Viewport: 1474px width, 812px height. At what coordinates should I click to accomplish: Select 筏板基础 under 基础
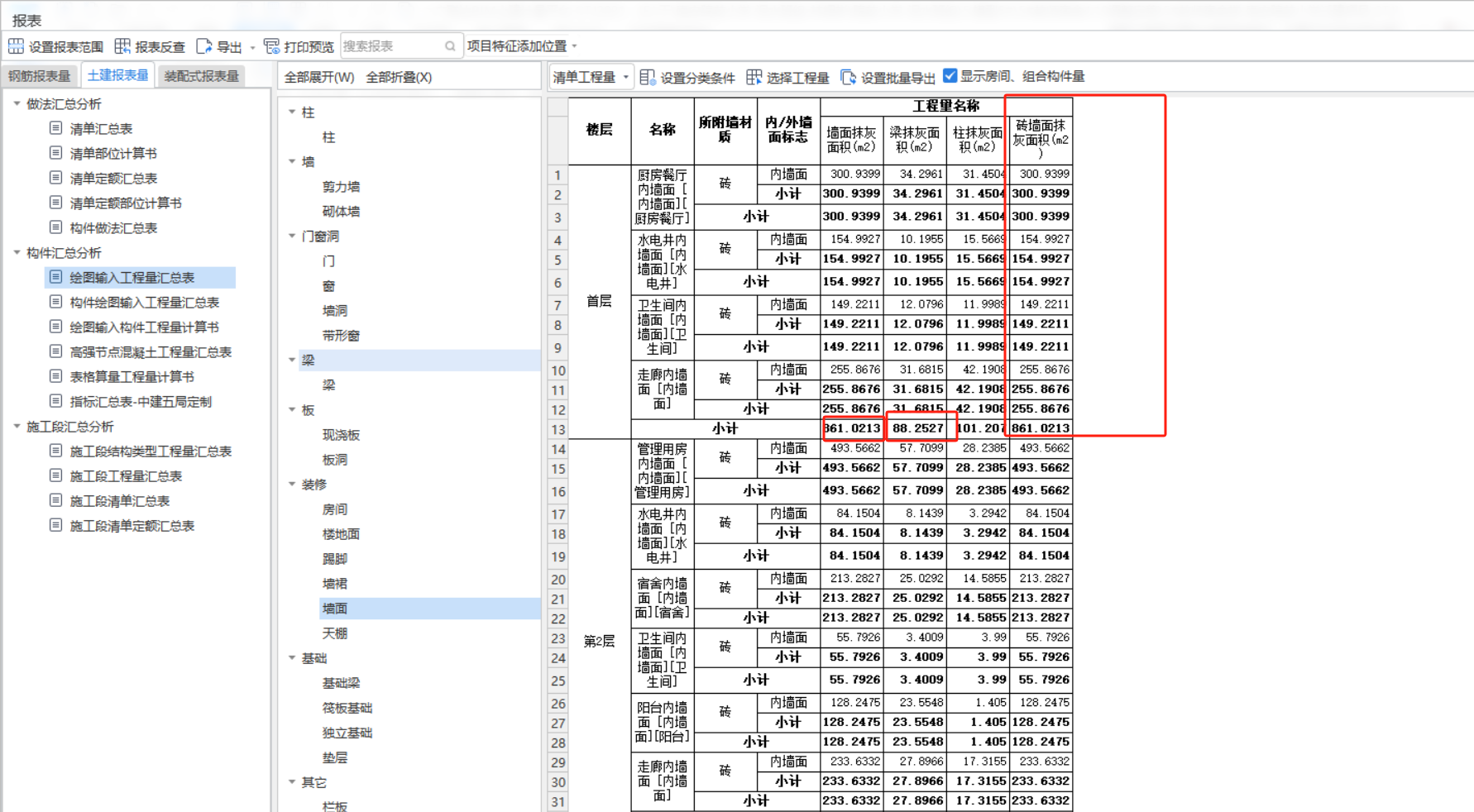pyautogui.click(x=347, y=708)
